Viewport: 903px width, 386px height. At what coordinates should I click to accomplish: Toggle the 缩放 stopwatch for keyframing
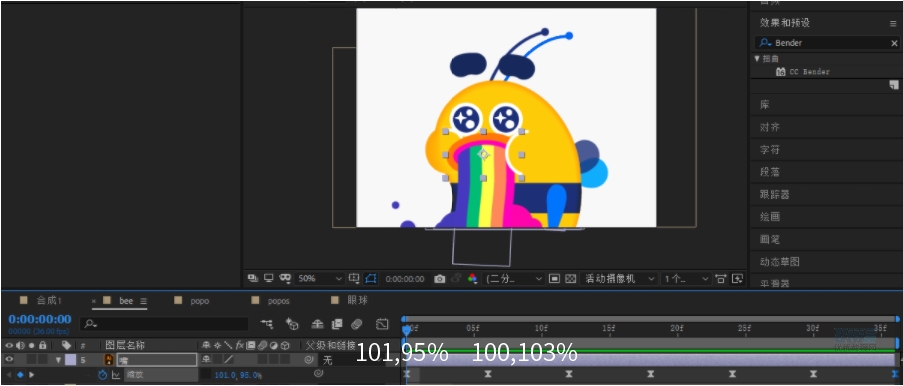pos(103,374)
